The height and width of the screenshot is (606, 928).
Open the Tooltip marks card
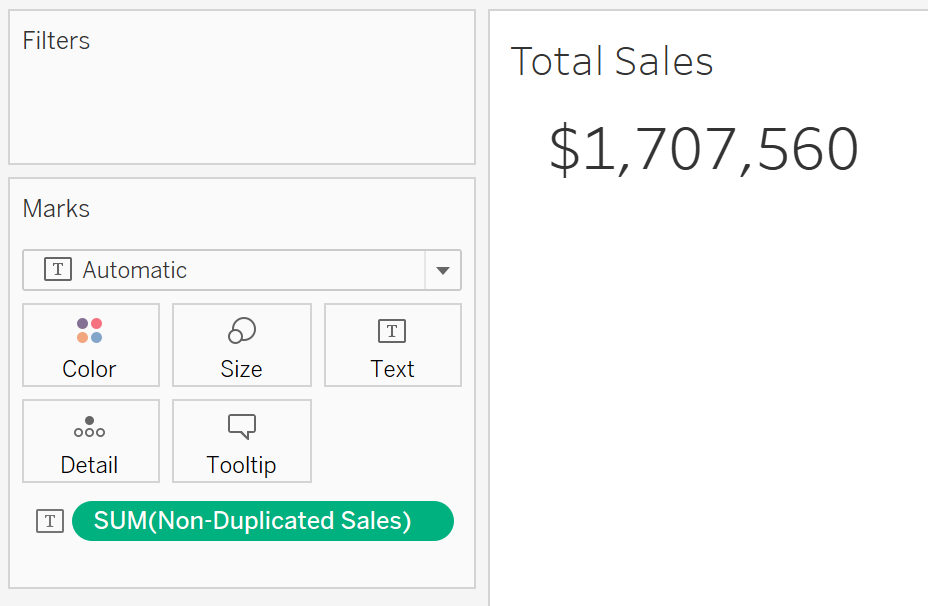click(x=241, y=441)
